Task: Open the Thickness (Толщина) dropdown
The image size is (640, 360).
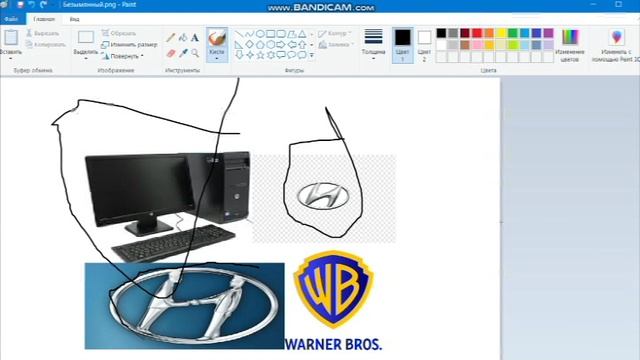Action: tap(373, 45)
